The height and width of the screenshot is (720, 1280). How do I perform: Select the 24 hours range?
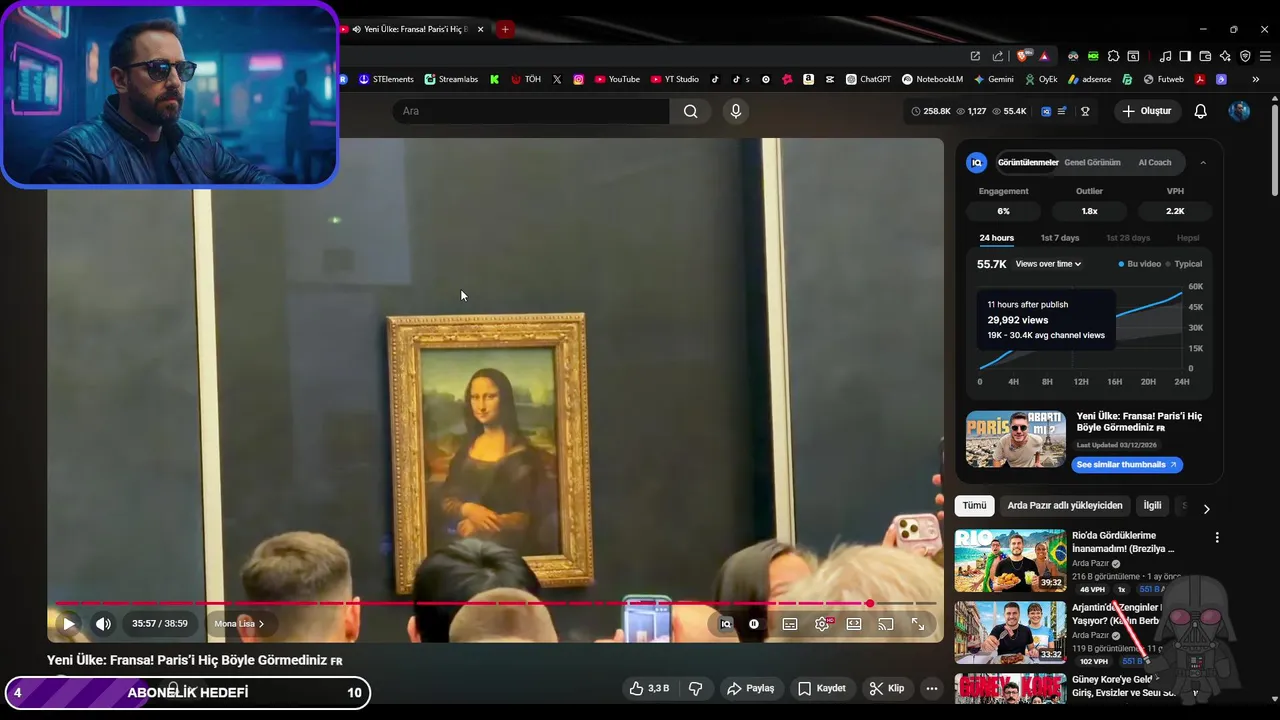click(996, 238)
